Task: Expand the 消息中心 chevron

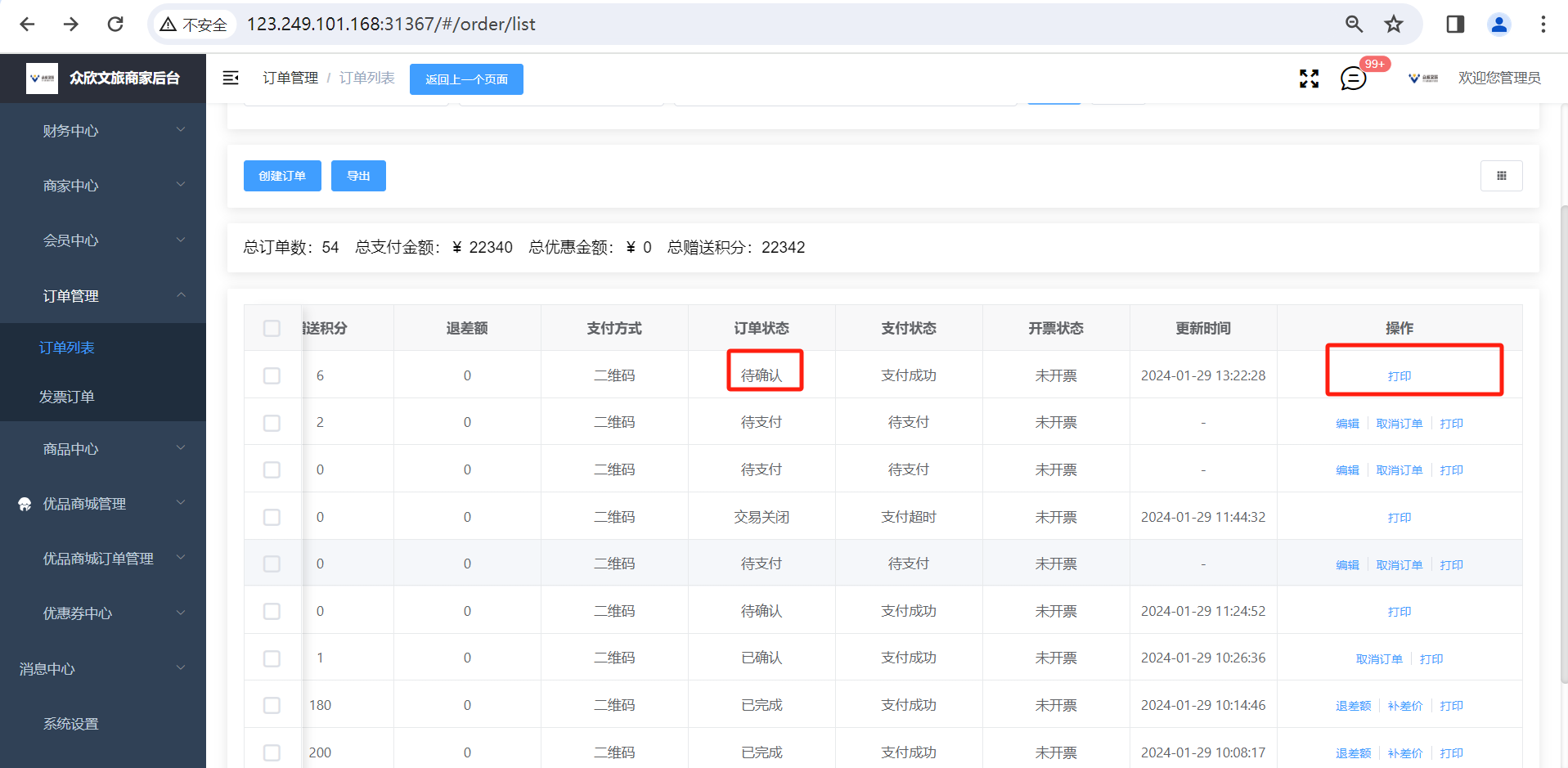Action: point(181,667)
